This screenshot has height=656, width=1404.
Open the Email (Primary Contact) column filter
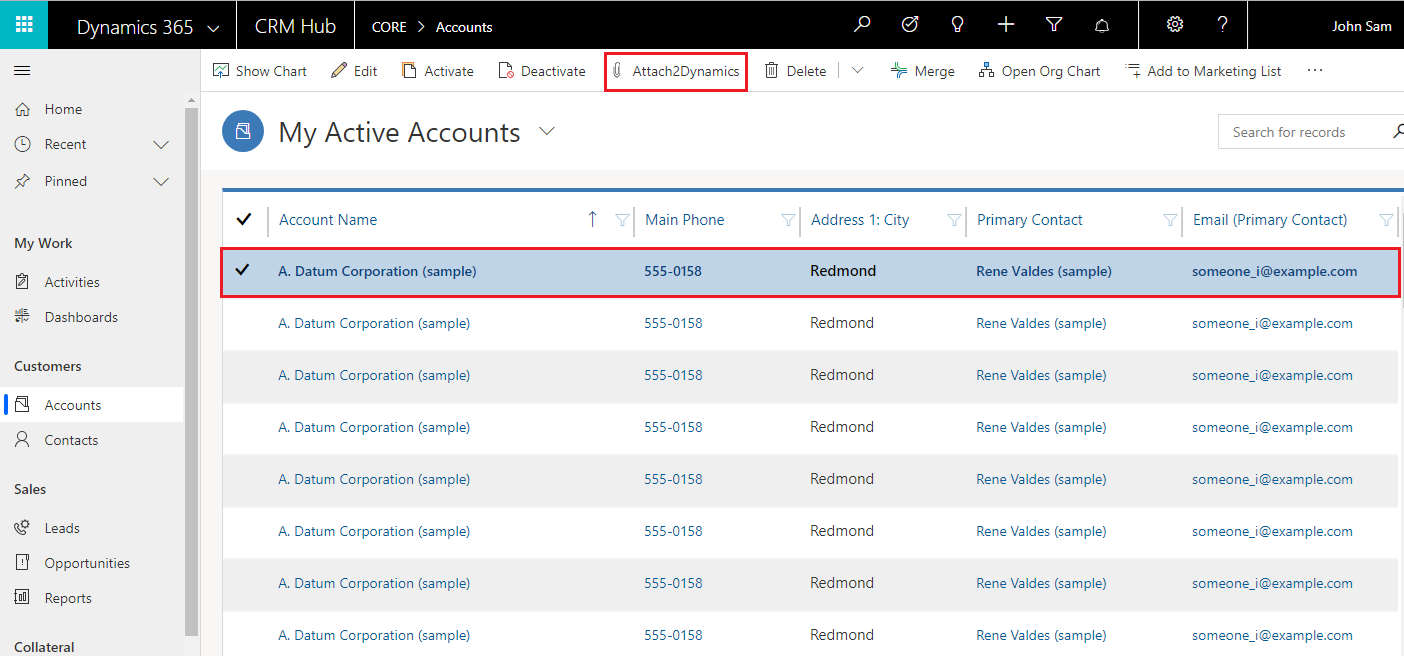[x=1386, y=220]
